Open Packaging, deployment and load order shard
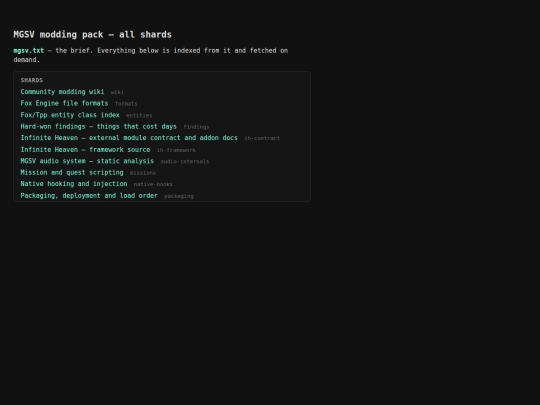This screenshot has width=540, height=405. [x=89, y=196]
